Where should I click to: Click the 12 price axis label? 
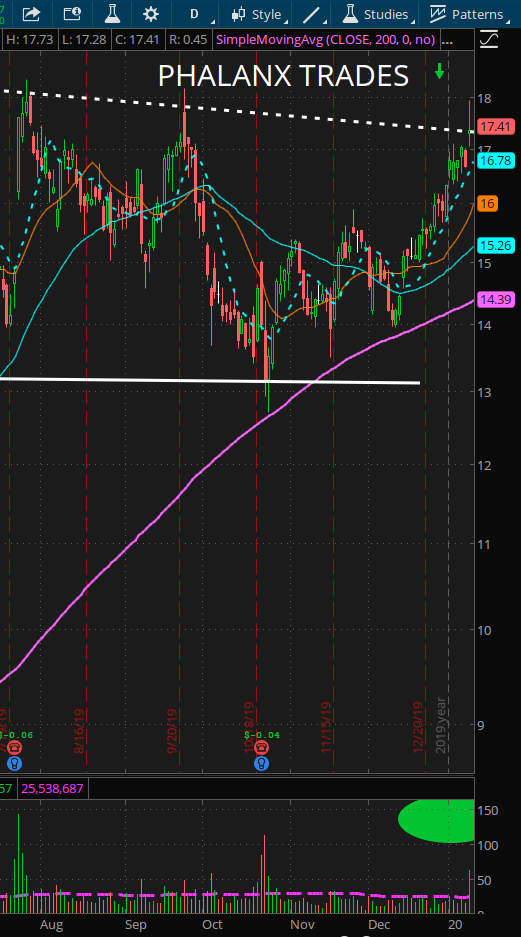click(x=485, y=465)
